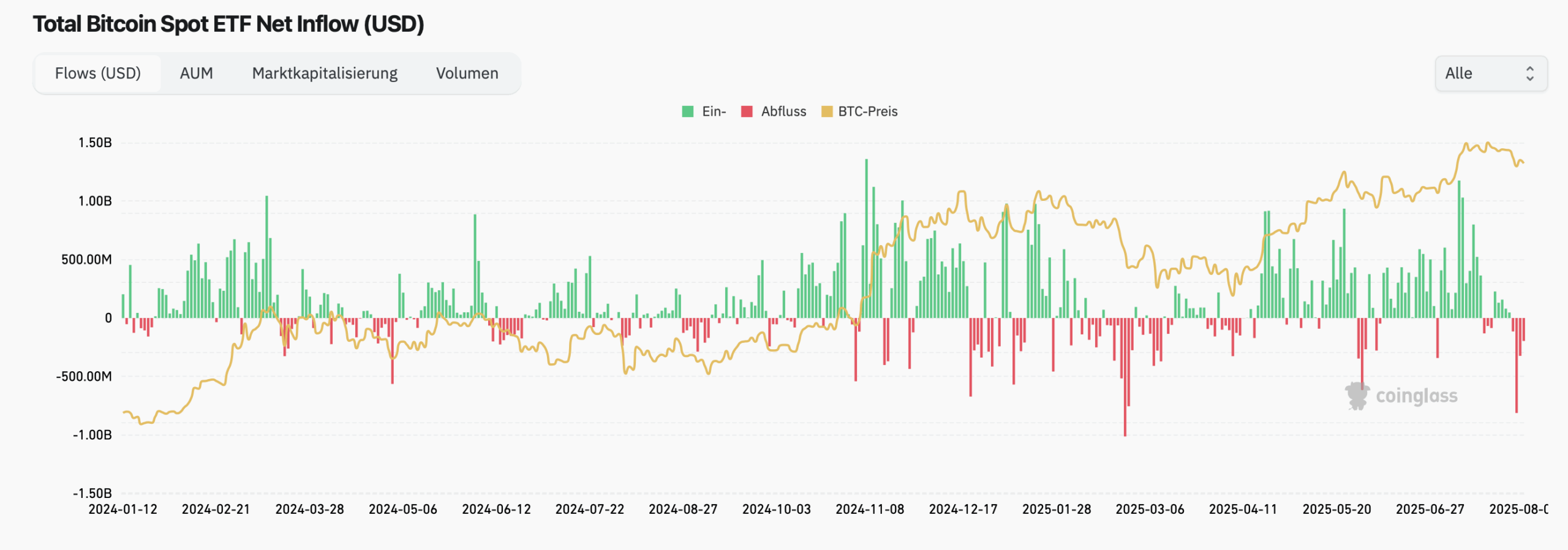Screen dimensions: 1568x550
Task: Open the Marktkapitalisierung tab
Action: (325, 73)
